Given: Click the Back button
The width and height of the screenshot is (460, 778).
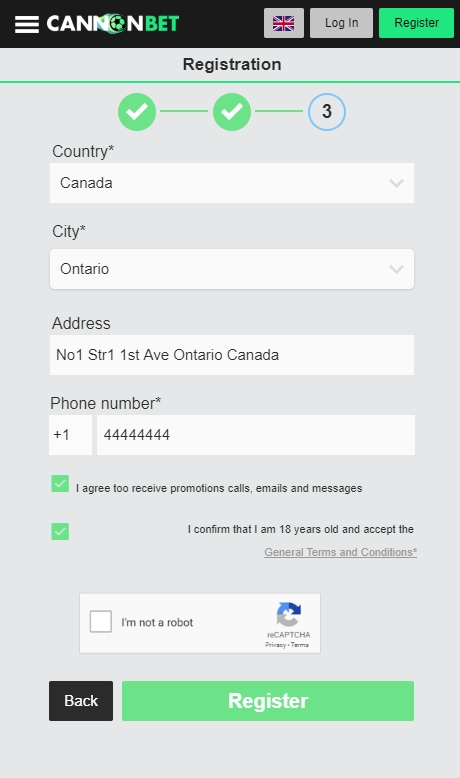Looking at the screenshot, I should coord(81,701).
